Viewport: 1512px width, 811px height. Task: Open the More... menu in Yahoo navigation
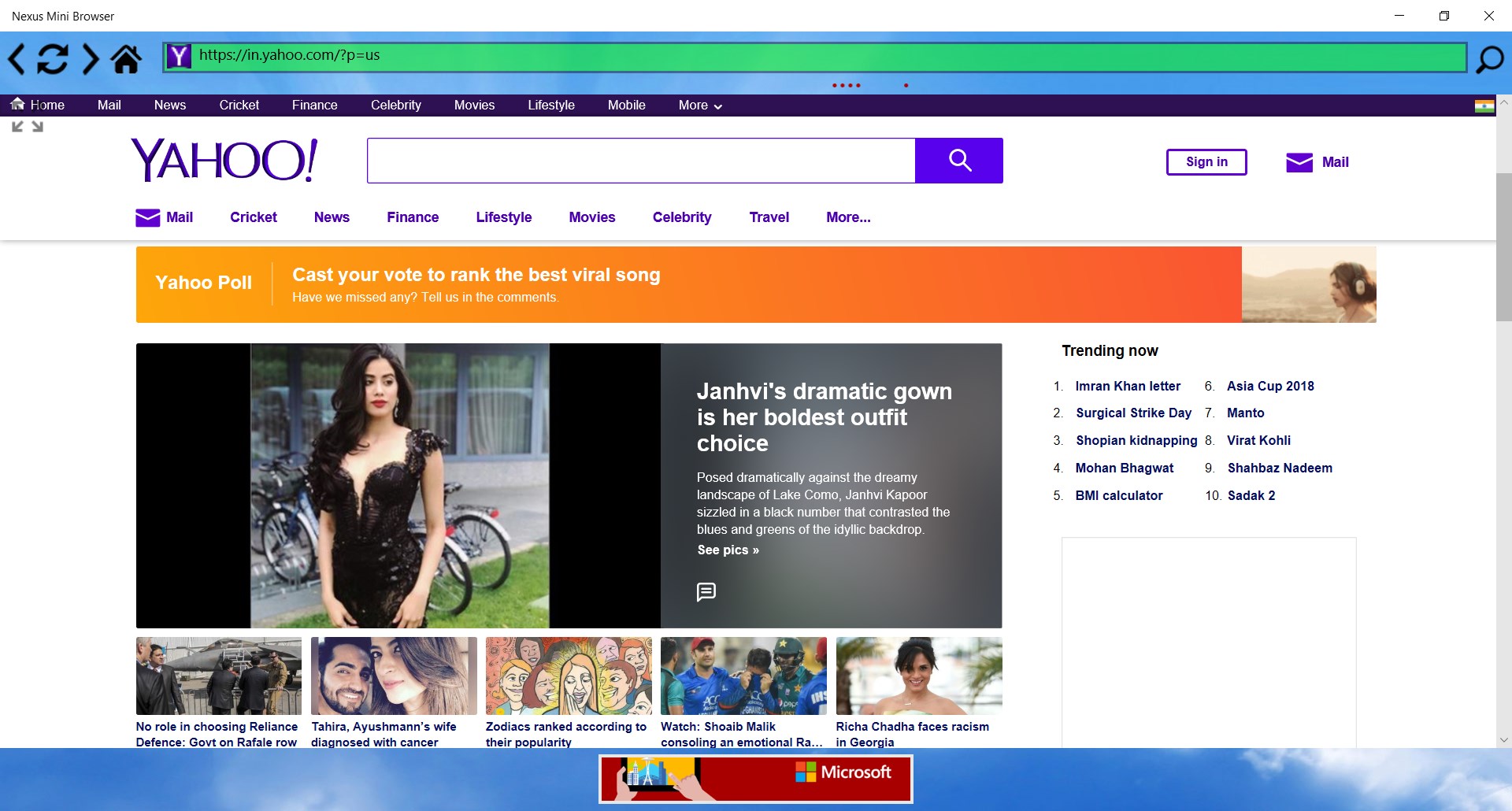pyautogui.click(x=848, y=217)
